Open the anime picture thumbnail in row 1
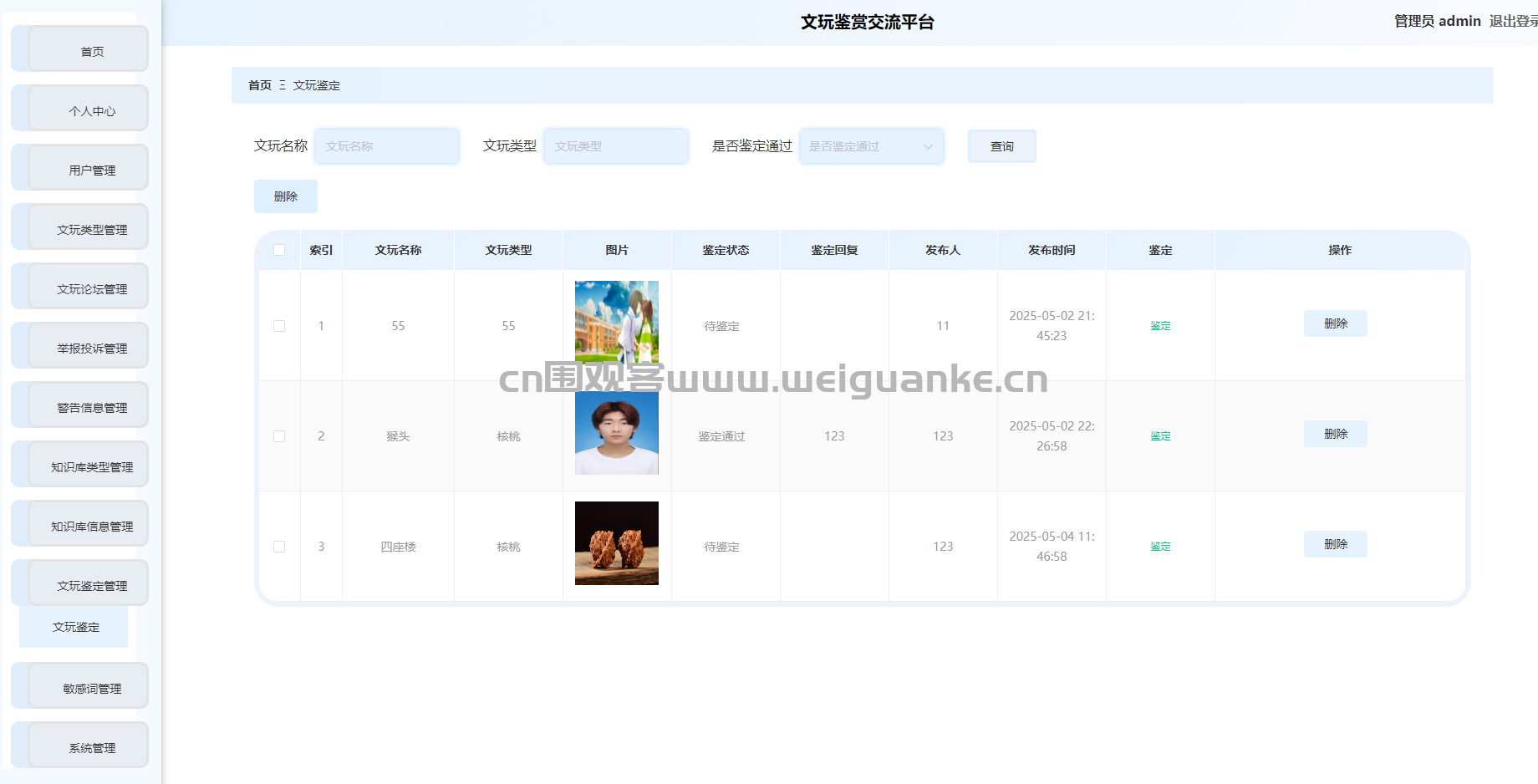This screenshot has width=1538, height=784. pyautogui.click(x=617, y=323)
